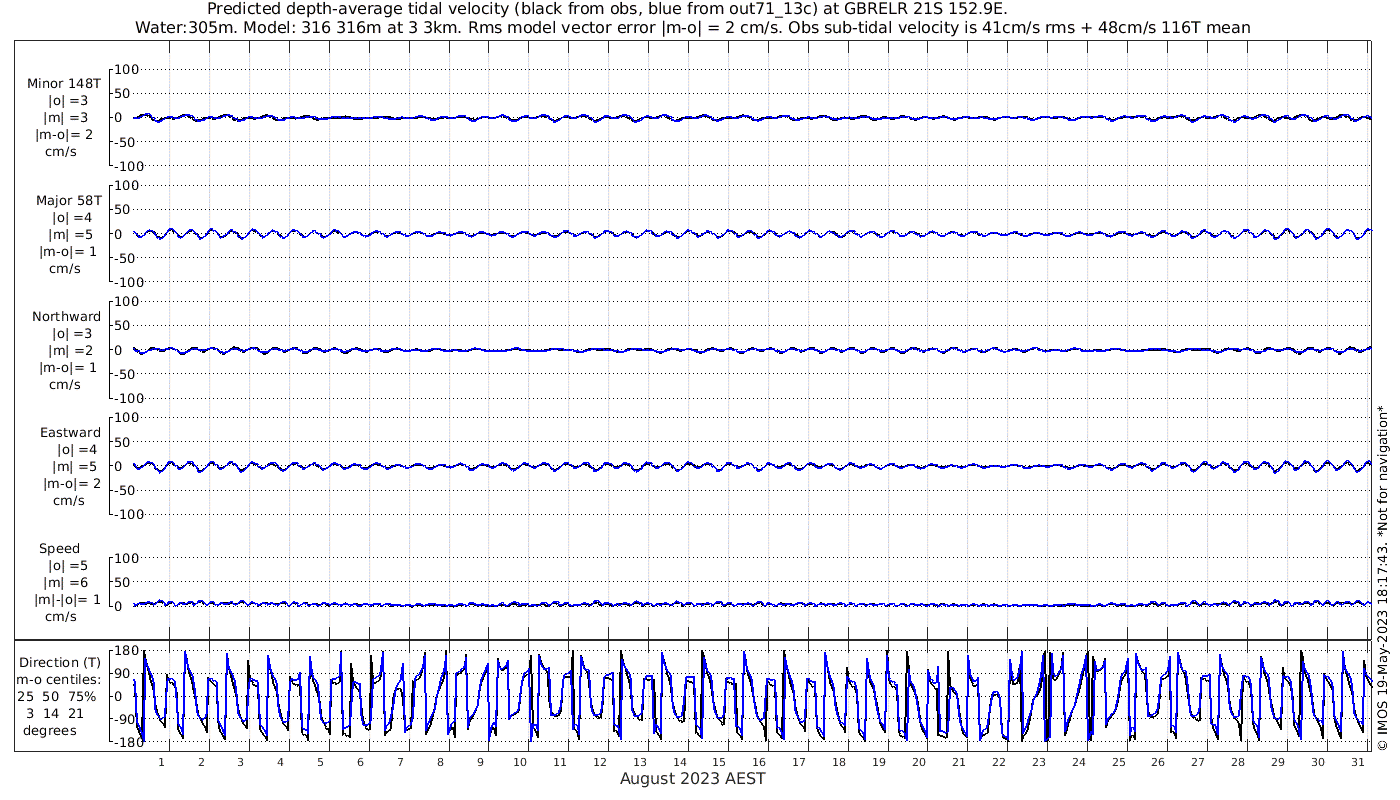This screenshot has height=800, width=1400.
Task: Click day tick label '23' on the date axis
Action: coord(1039,762)
